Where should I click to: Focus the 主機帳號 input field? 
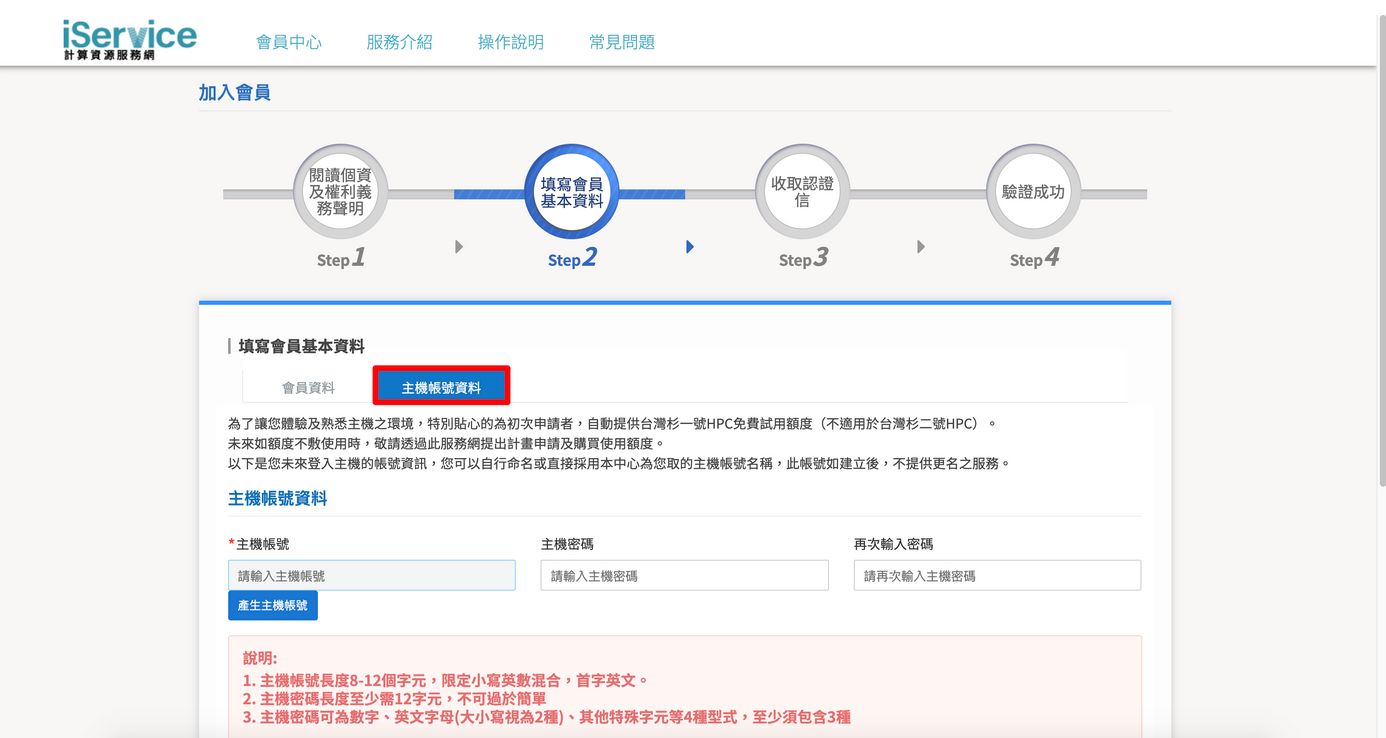pos(371,575)
